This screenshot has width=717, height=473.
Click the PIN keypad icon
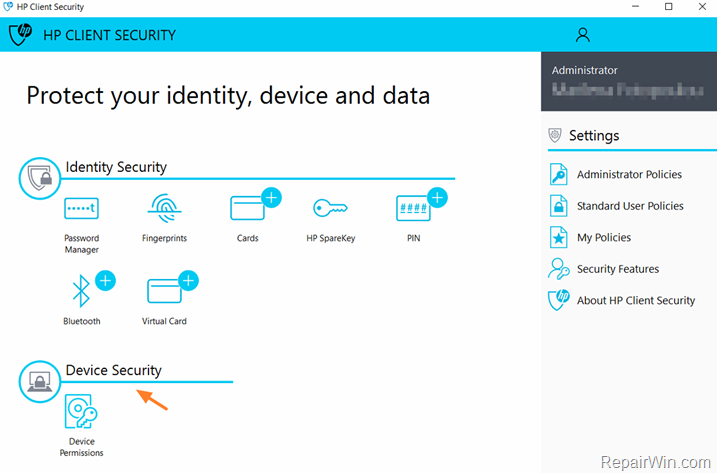point(413,209)
